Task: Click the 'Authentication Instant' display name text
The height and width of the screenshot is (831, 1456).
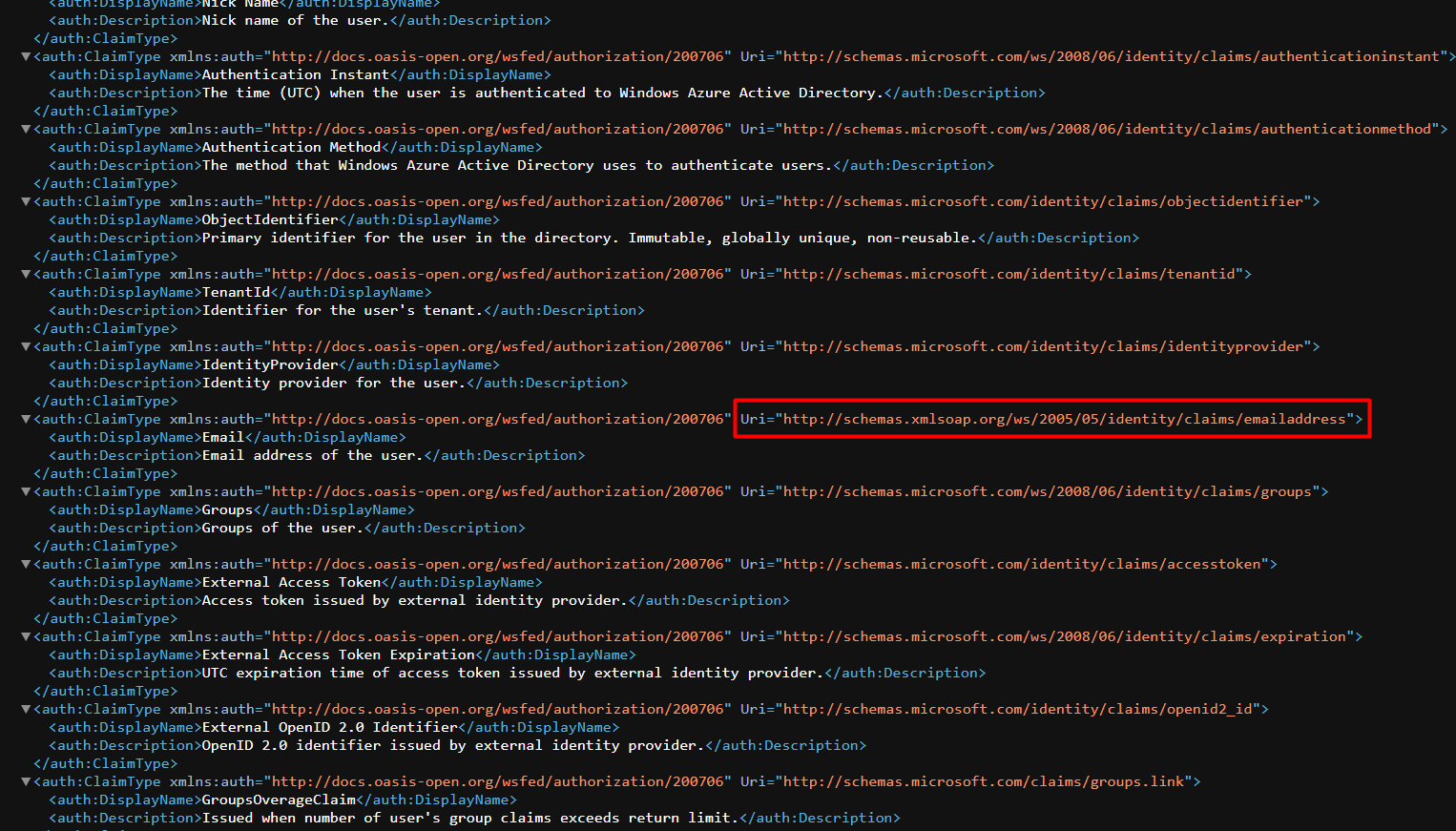Action: [x=295, y=74]
